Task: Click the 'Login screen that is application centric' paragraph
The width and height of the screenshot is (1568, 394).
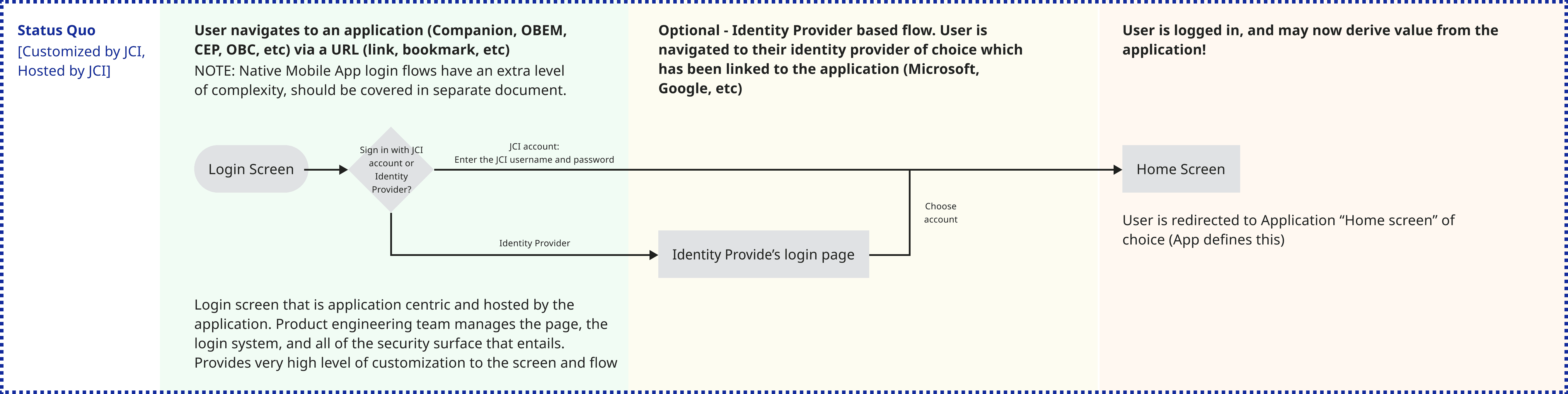Action: [x=405, y=333]
